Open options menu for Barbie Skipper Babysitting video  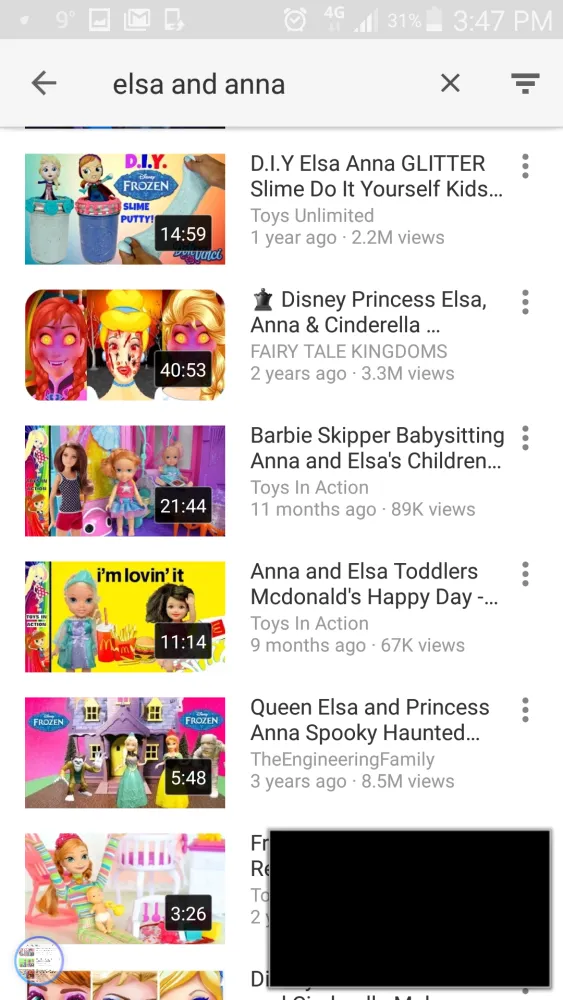point(525,438)
